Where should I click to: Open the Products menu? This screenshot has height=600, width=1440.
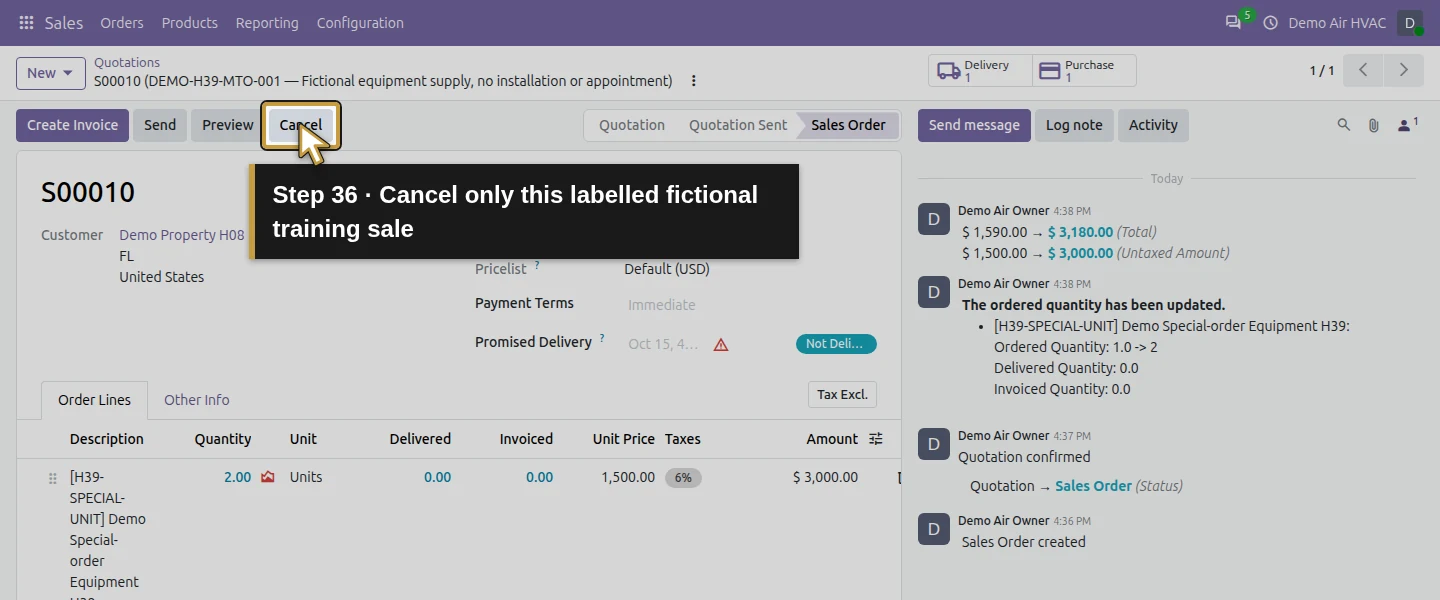[x=190, y=22]
